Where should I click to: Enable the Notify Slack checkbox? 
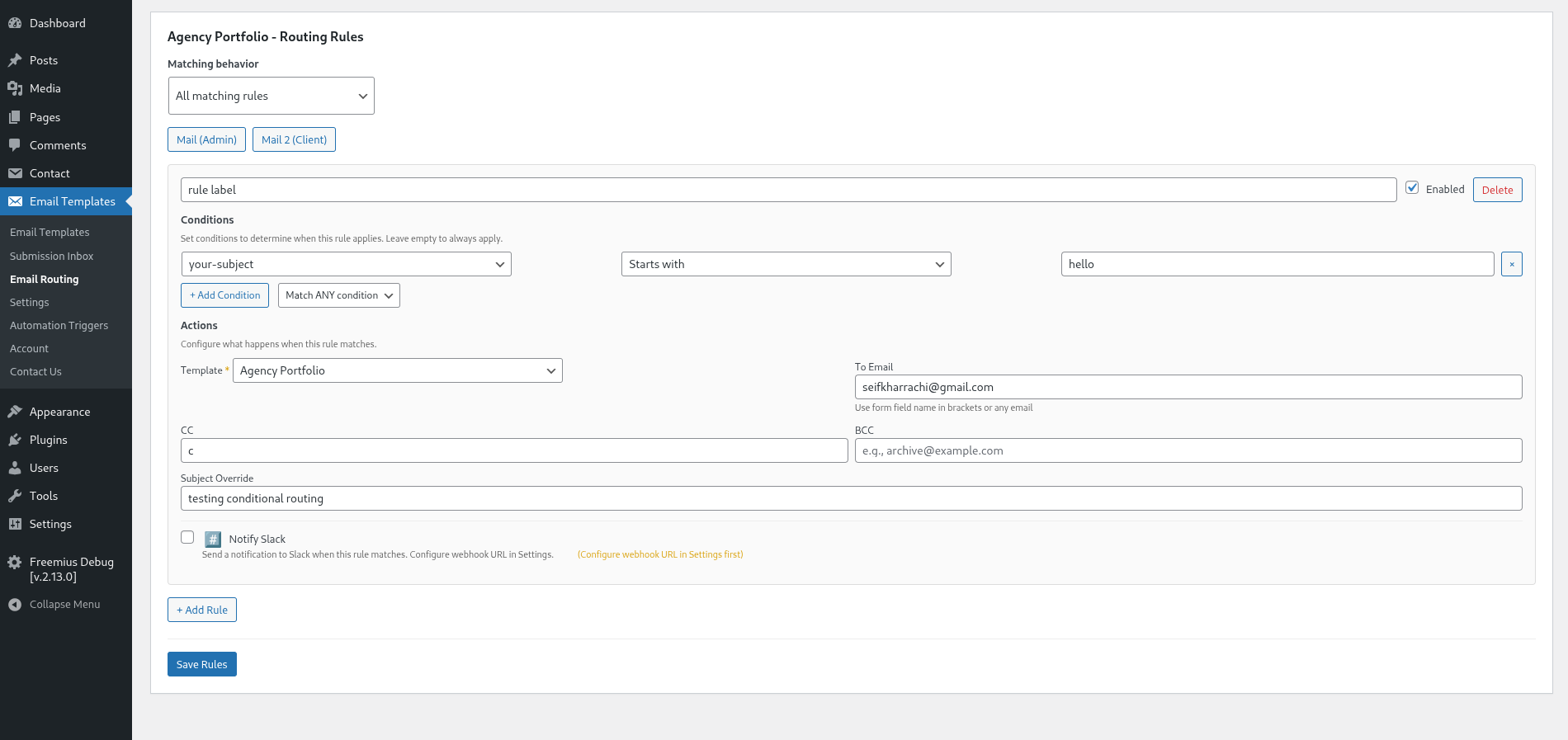pos(187,537)
